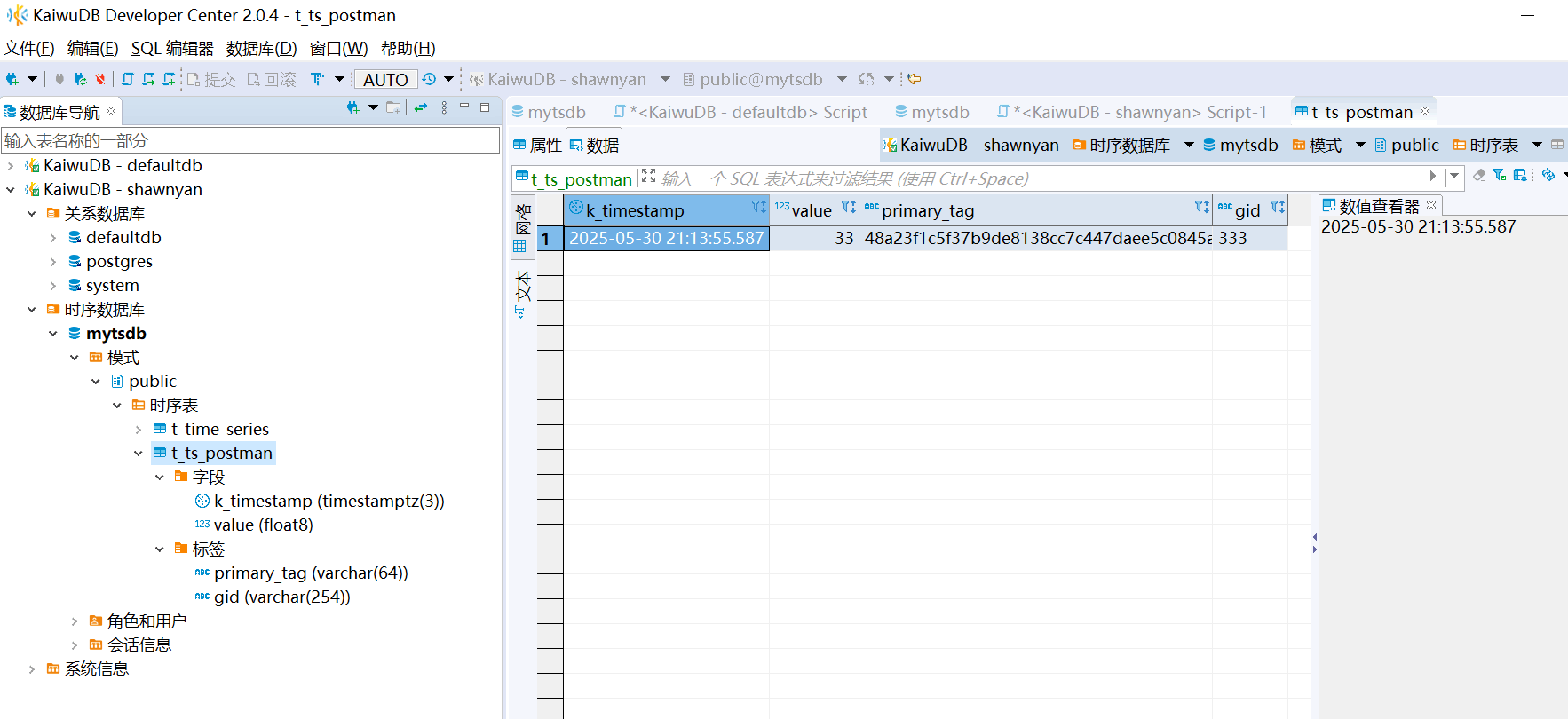Close the 数值查看器 value viewer panel
Viewport: 1568px width, 719px height.
click(x=1431, y=205)
